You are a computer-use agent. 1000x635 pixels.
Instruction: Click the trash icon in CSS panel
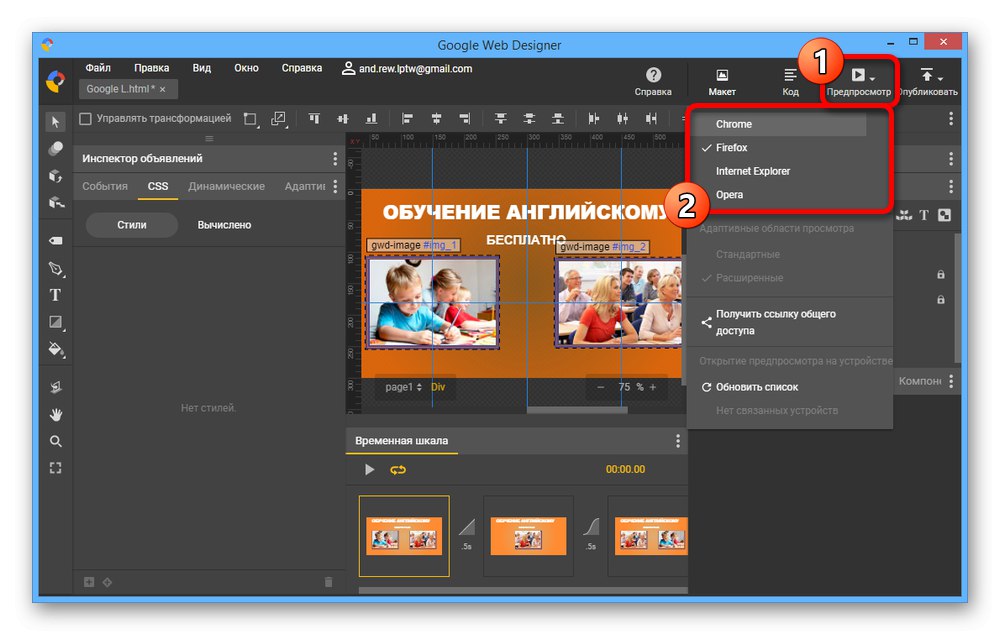328,581
